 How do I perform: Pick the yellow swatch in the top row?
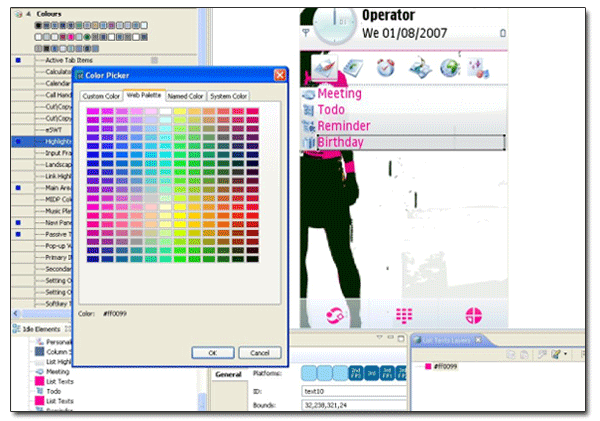(x=179, y=111)
